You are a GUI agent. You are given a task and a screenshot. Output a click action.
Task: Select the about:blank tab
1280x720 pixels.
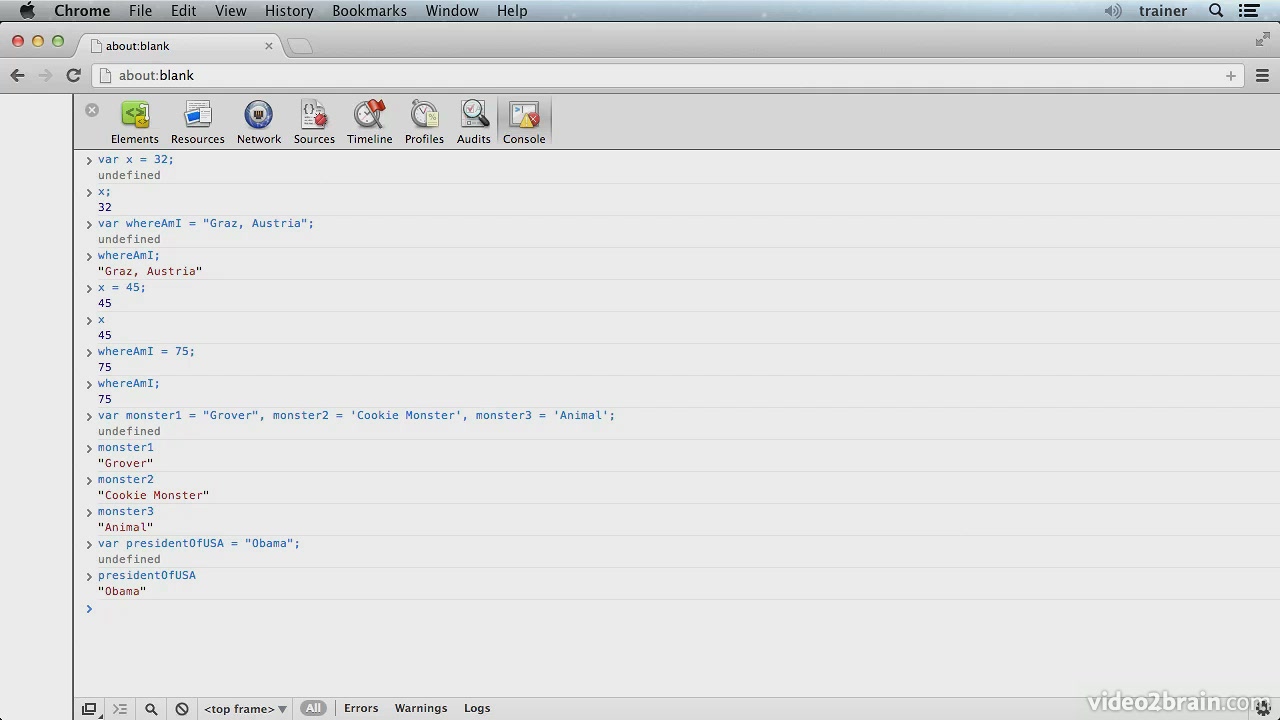[180, 46]
